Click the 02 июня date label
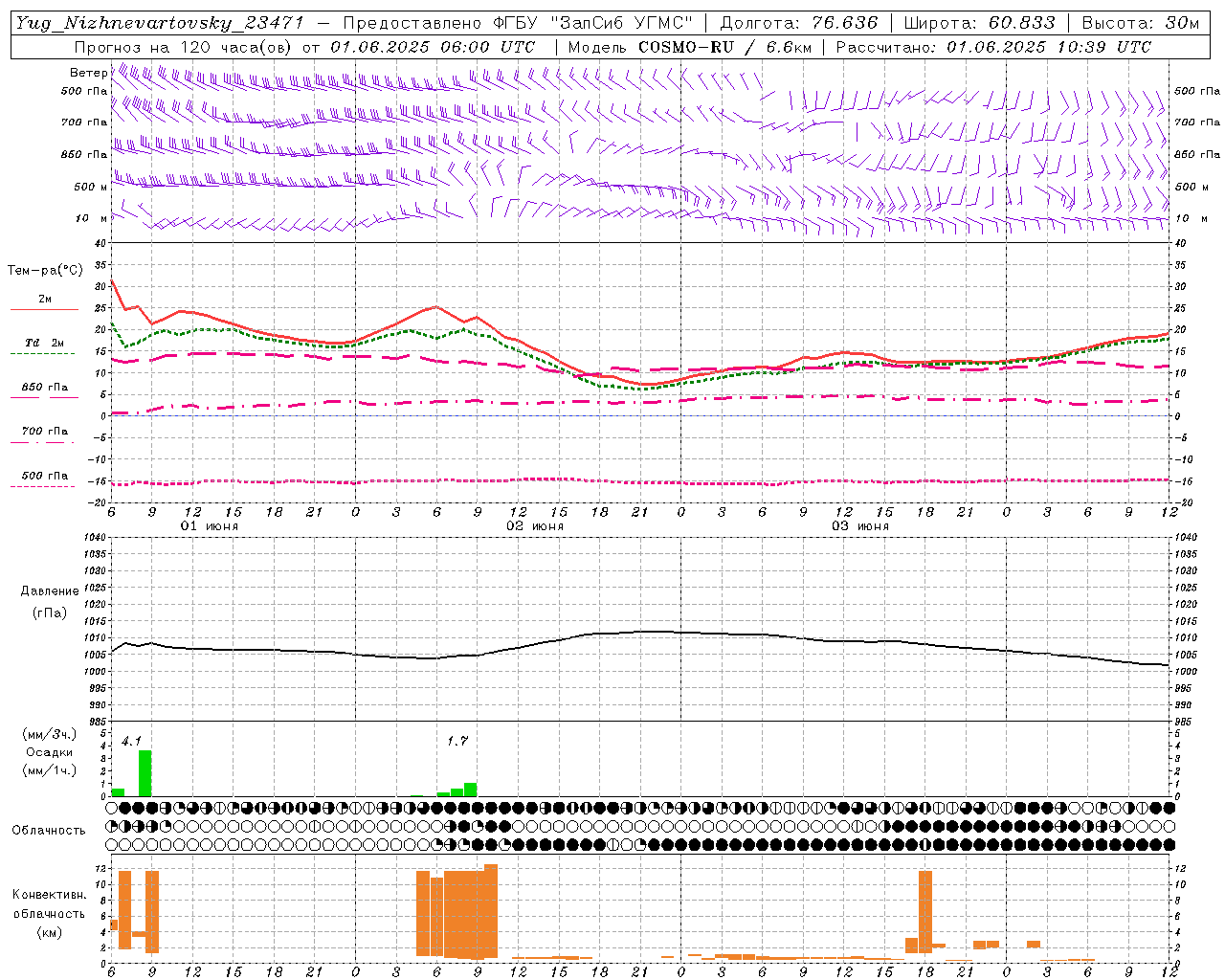1225x980 pixels. [x=535, y=526]
